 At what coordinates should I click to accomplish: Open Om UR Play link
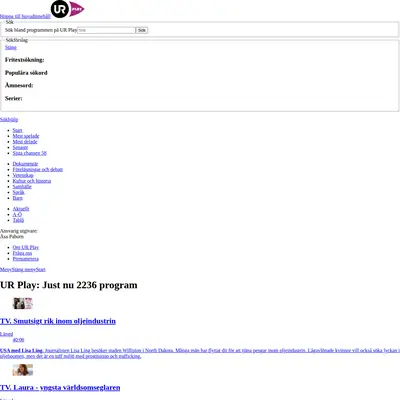(x=26, y=247)
